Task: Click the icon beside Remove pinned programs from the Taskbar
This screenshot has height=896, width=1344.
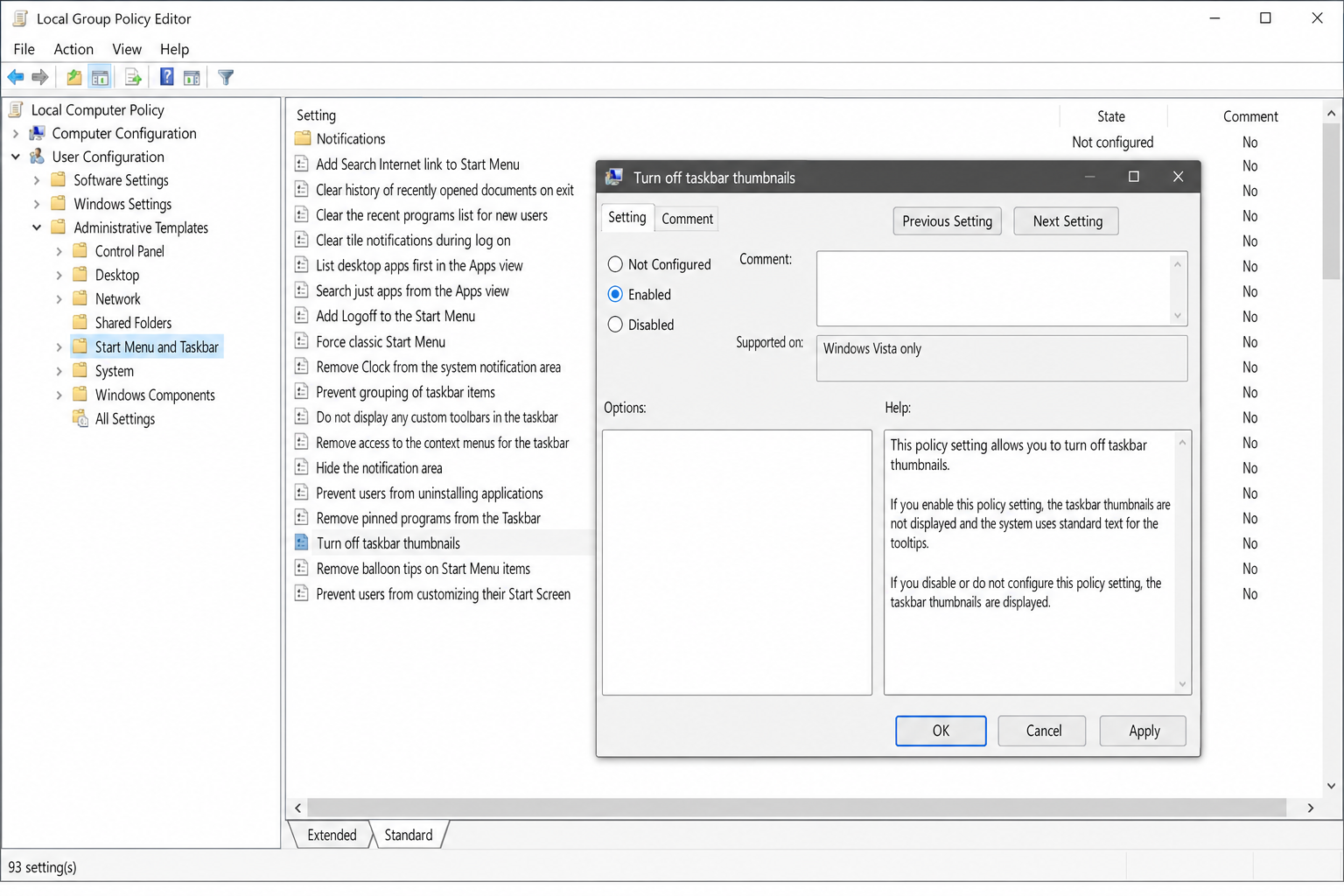Action: (x=302, y=518)
